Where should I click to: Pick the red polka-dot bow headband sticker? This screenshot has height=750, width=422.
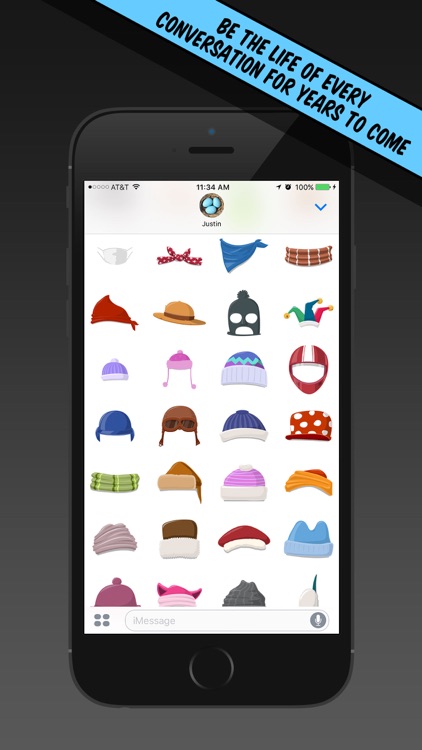[179, 256]
